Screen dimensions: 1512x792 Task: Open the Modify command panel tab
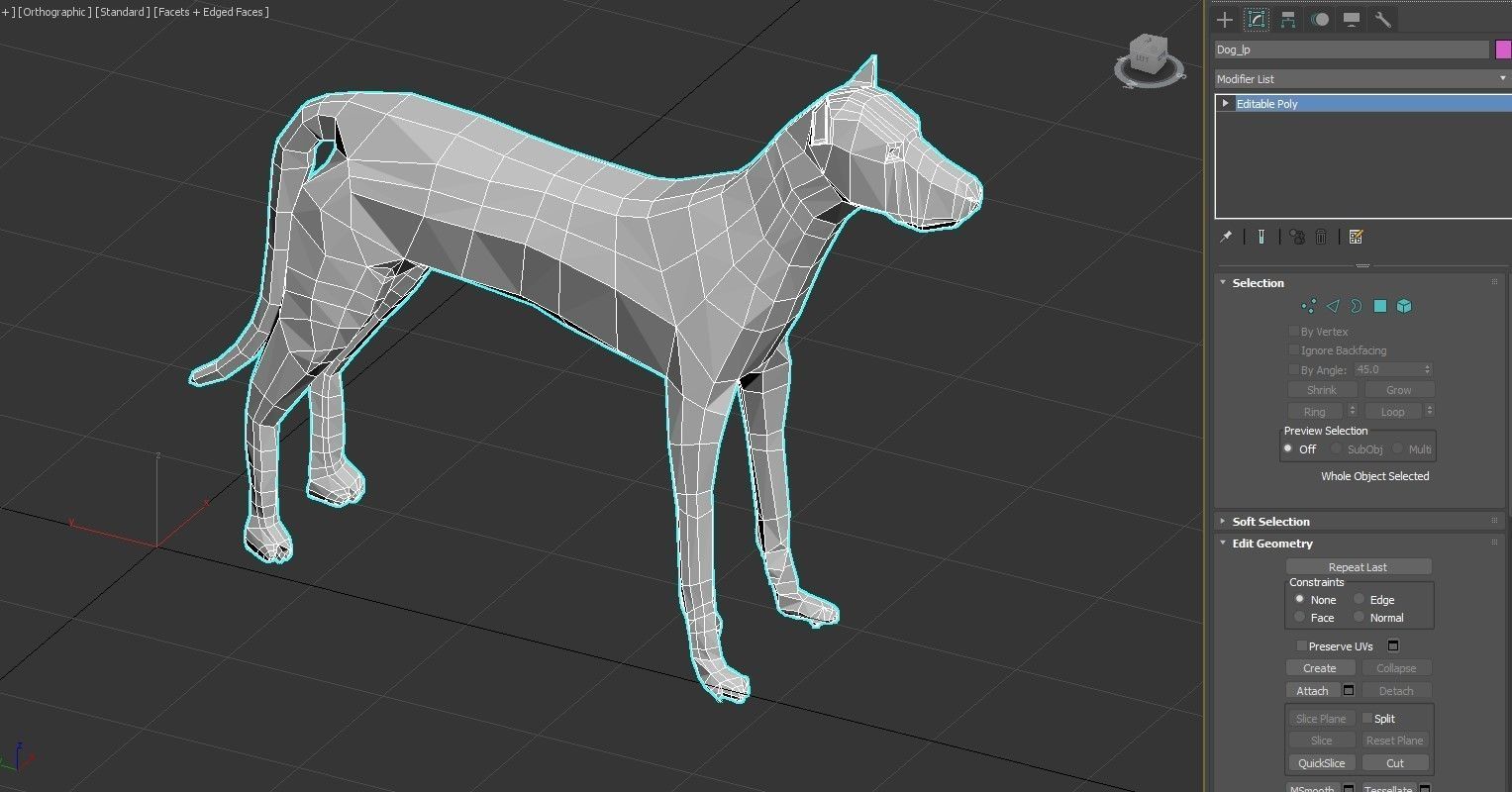(1257, 20)
